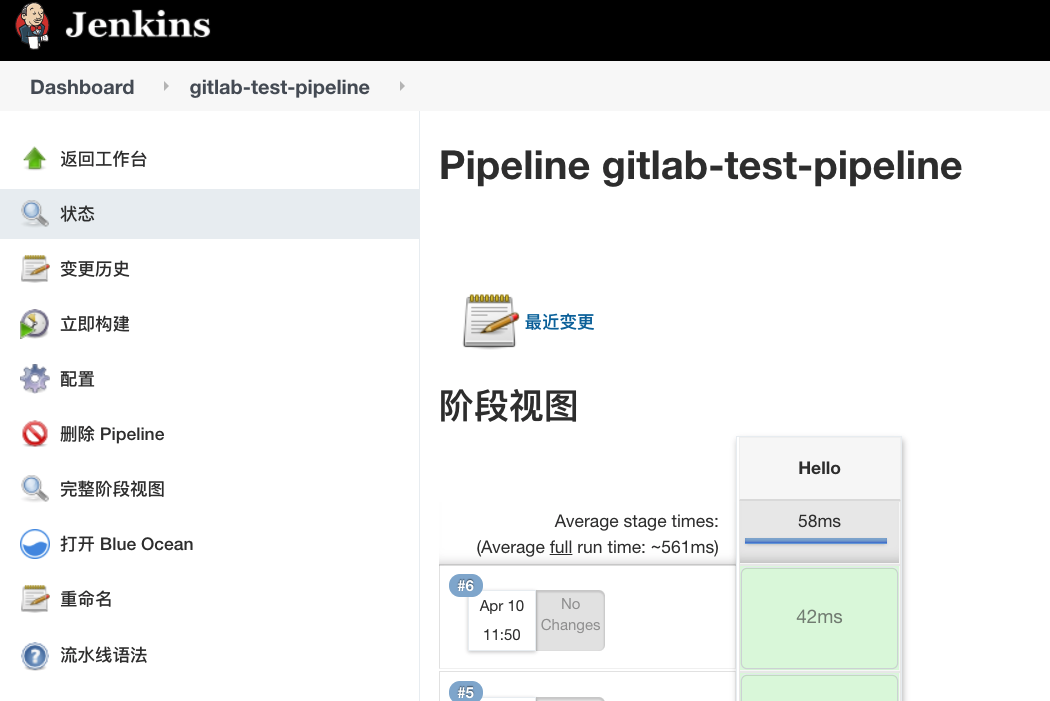This screenshot has height=701, width=1050.
Task: Click the blue progress bar under 58ms
Action: tap(816, 540)
